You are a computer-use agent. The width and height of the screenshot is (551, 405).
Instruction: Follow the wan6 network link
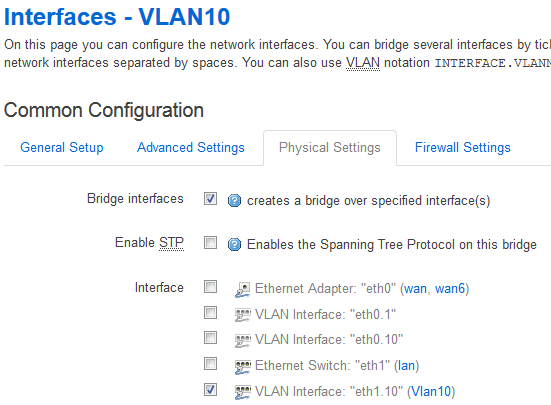[x=450, y=289]
